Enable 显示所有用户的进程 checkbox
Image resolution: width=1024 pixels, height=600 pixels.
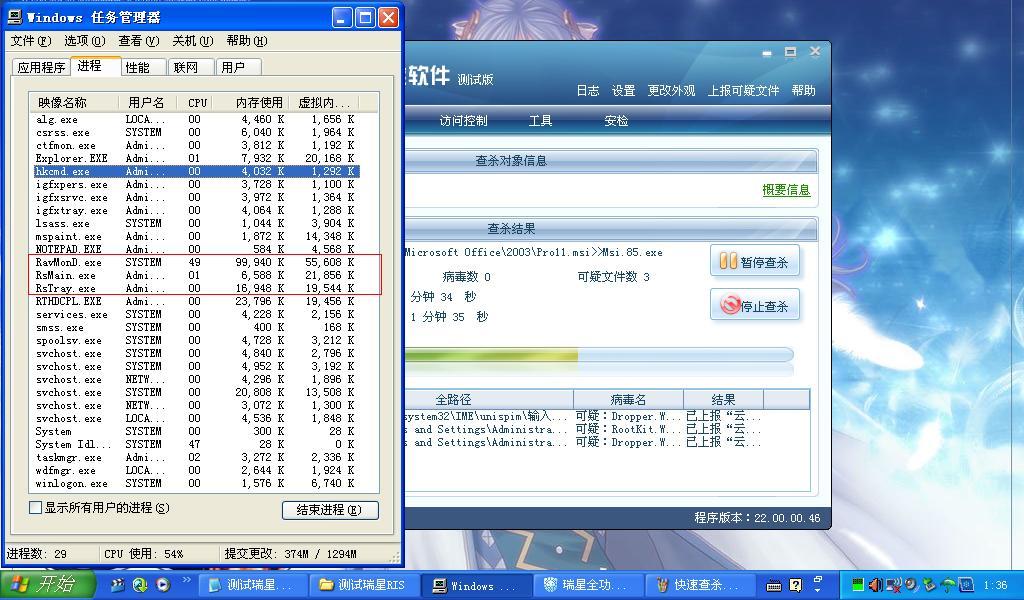pos(36,507)
